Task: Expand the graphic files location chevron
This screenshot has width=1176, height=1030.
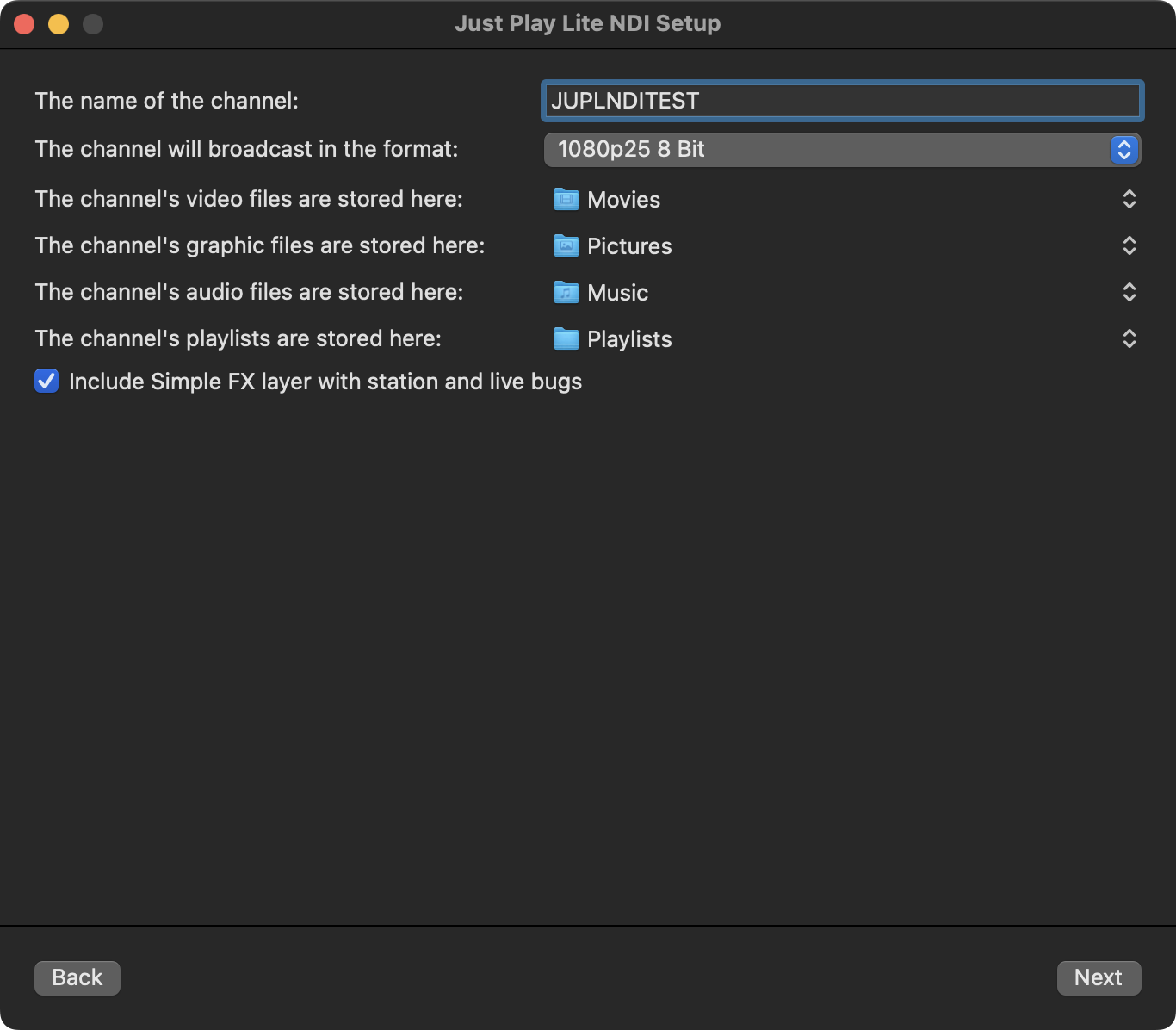Action: 1129,245
